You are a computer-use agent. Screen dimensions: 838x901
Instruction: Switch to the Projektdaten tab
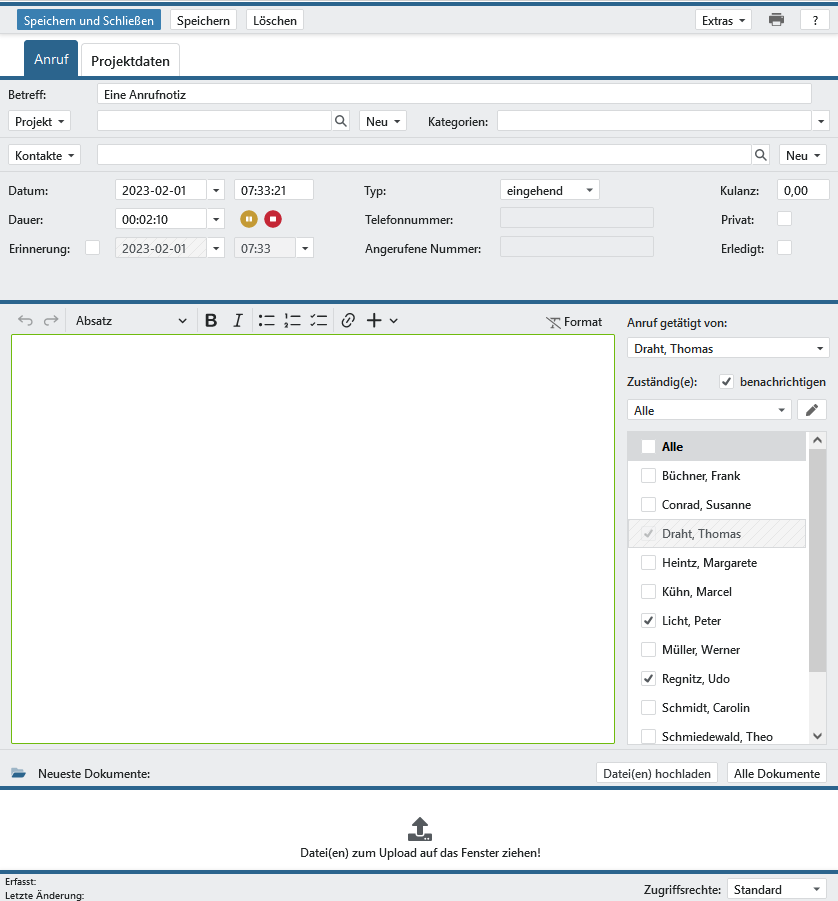tap(130, 61)
